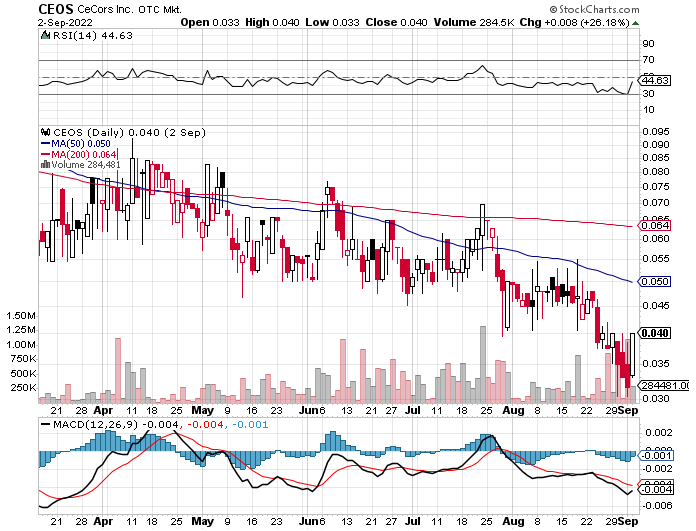Click the RSI 44.63 value tag
This screenshot has width=696, height=531.
pos(654,80)
